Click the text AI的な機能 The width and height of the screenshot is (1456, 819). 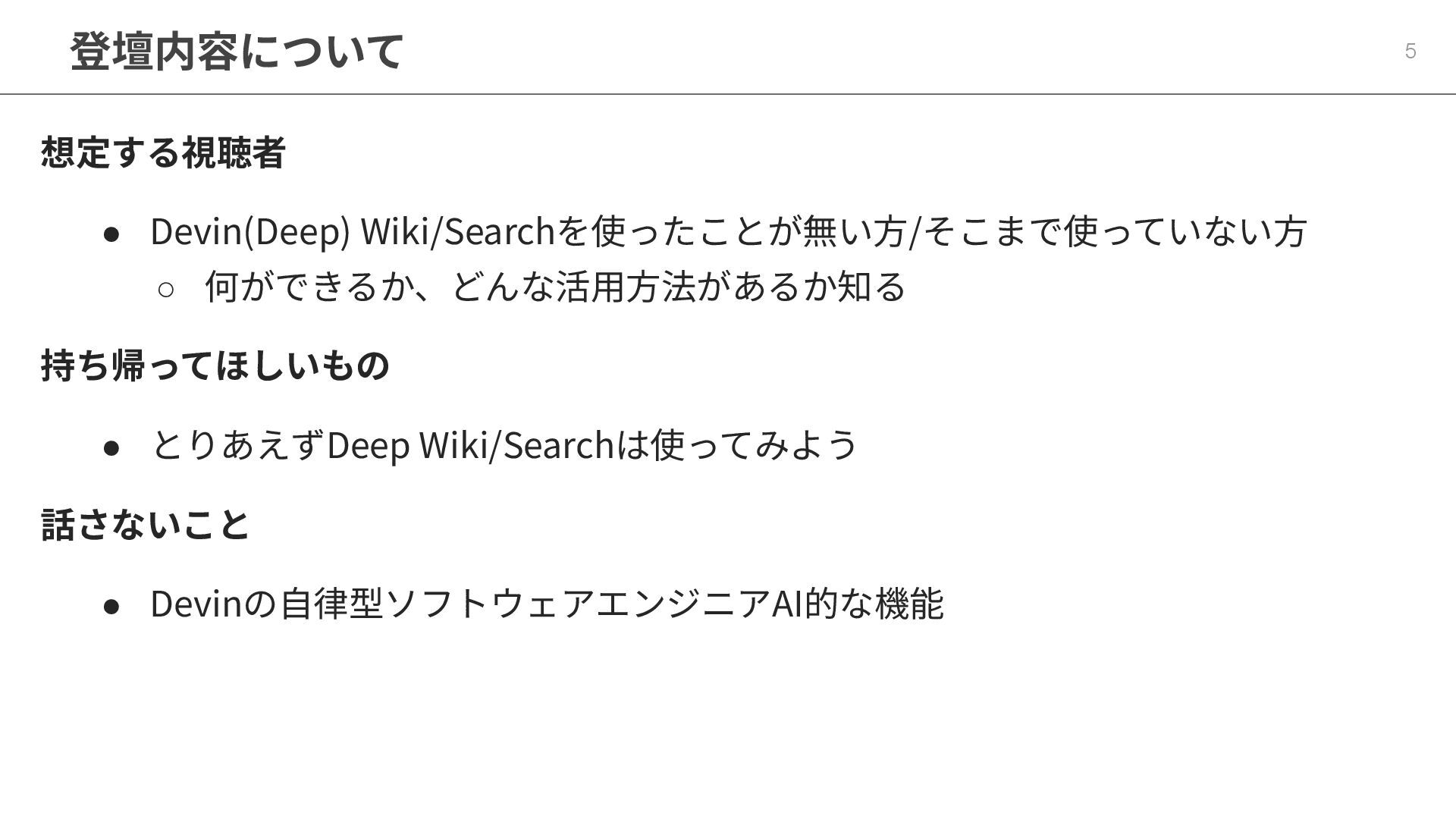(x=857, y=604)
